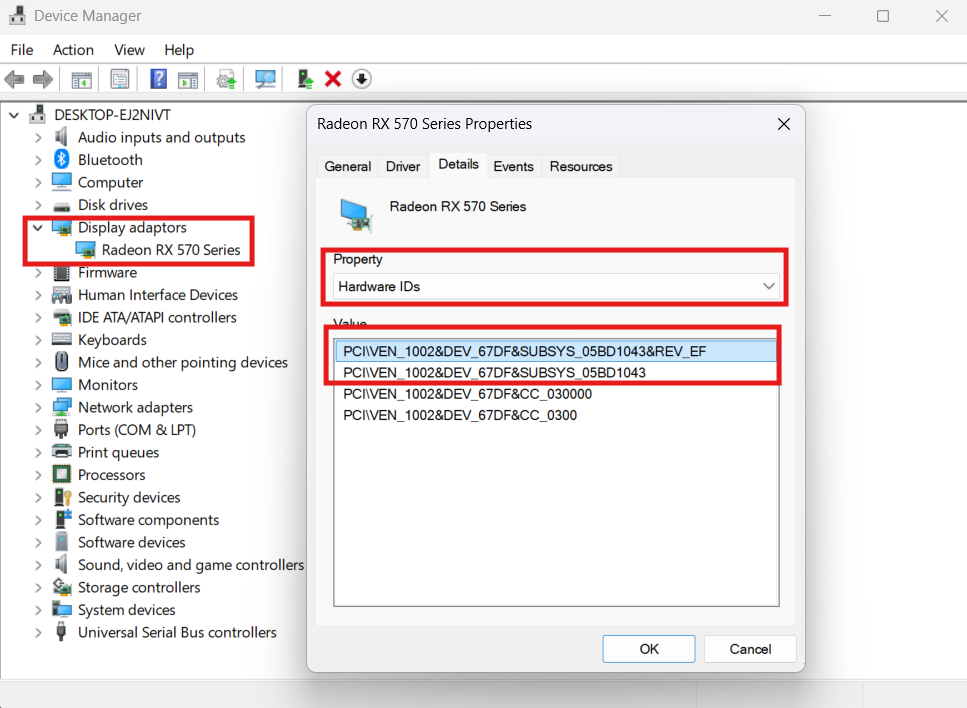Select the Details tab
The image size is (967, 708).
point(458,164)
